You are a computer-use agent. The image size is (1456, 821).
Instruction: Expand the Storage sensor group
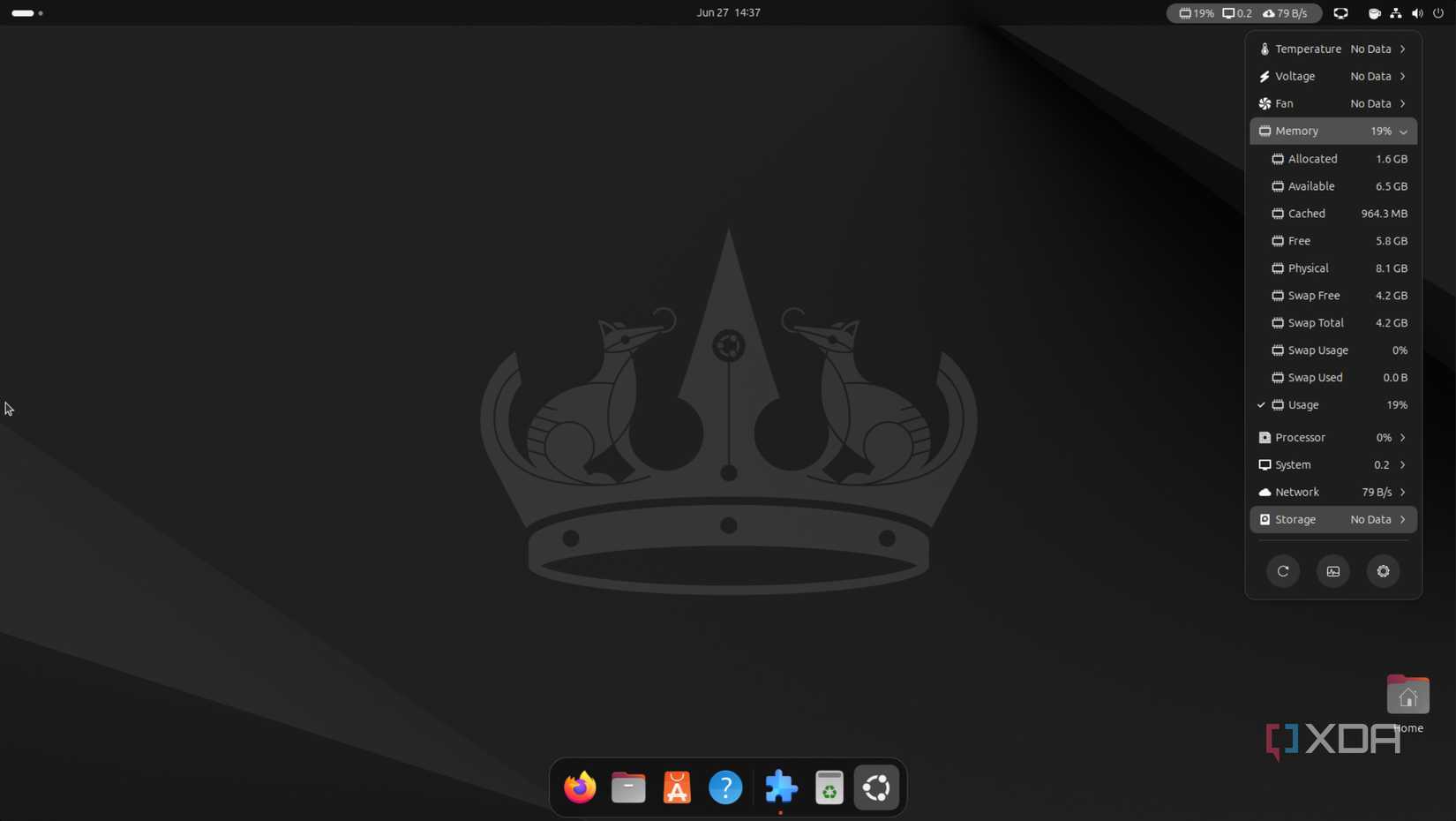click(1333, 520)
